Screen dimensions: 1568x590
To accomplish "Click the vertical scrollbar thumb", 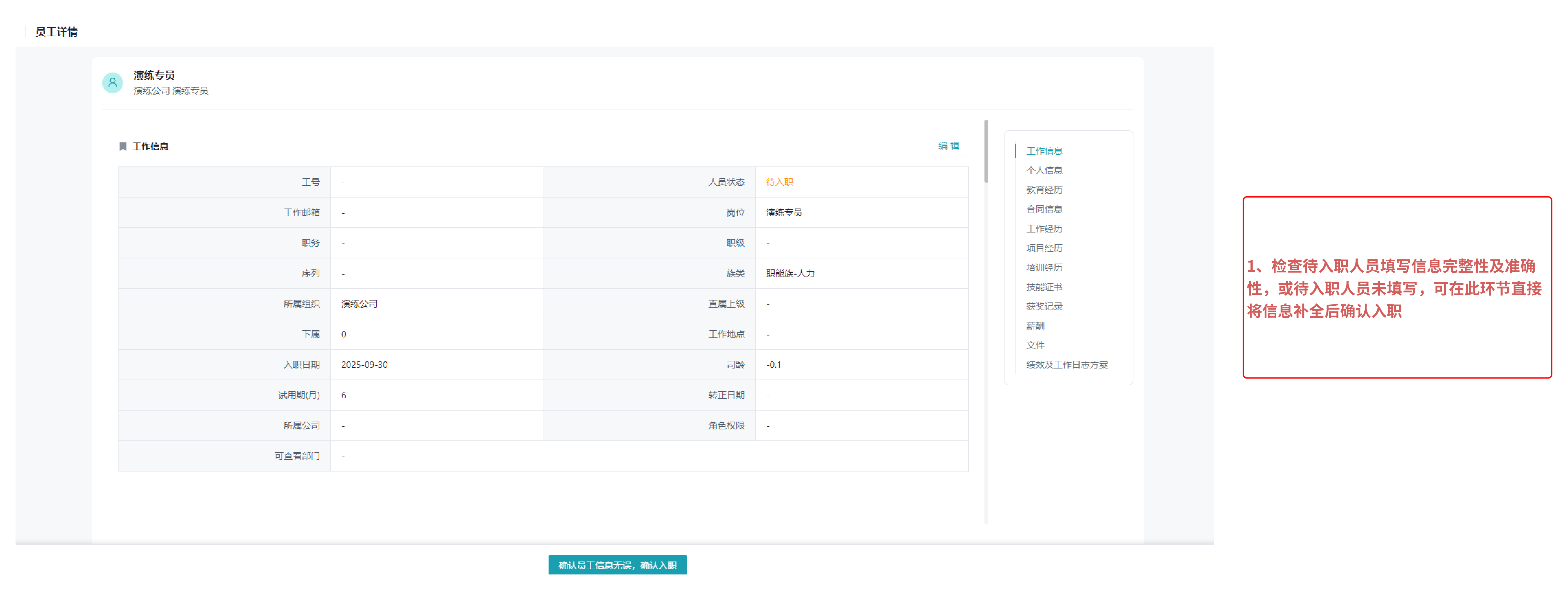I will click(986, 151).
